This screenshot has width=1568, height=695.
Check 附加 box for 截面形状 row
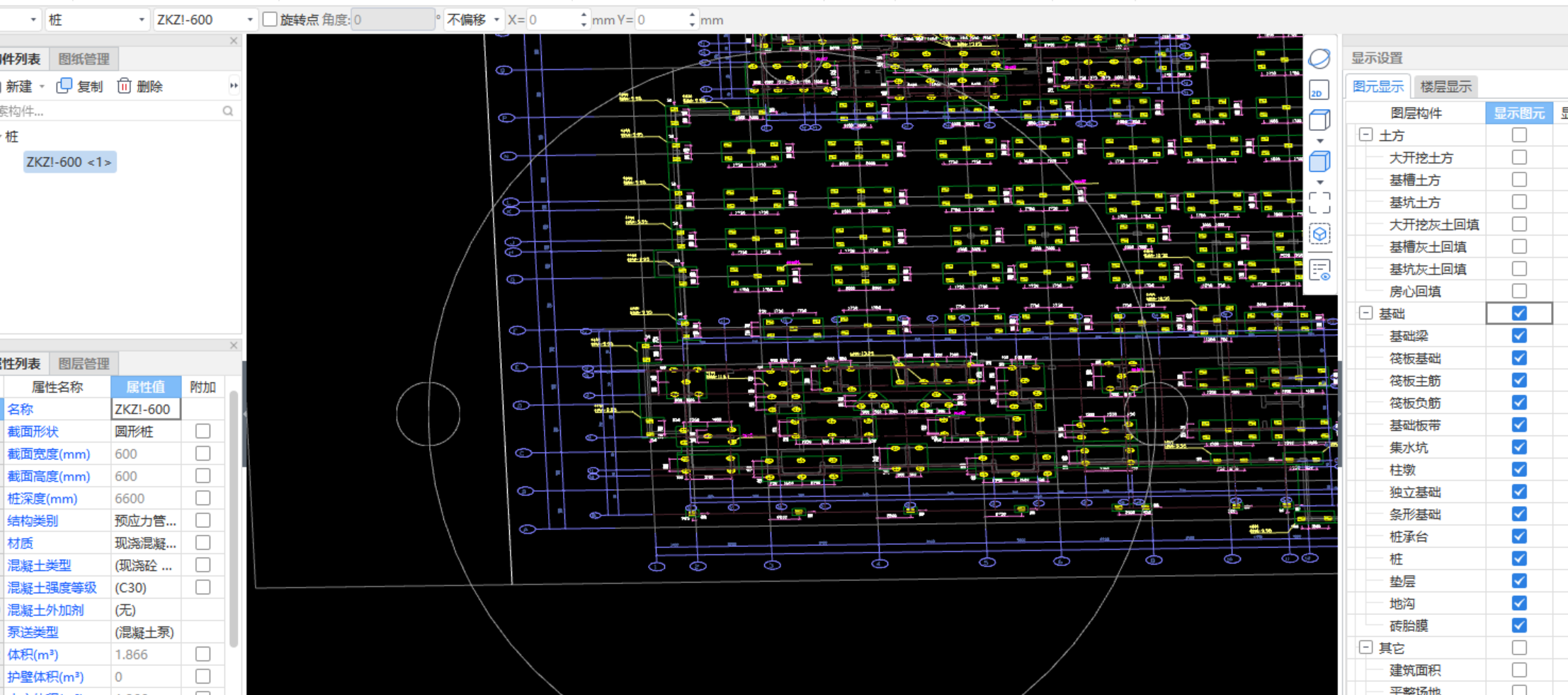click(x=203, y=431)
